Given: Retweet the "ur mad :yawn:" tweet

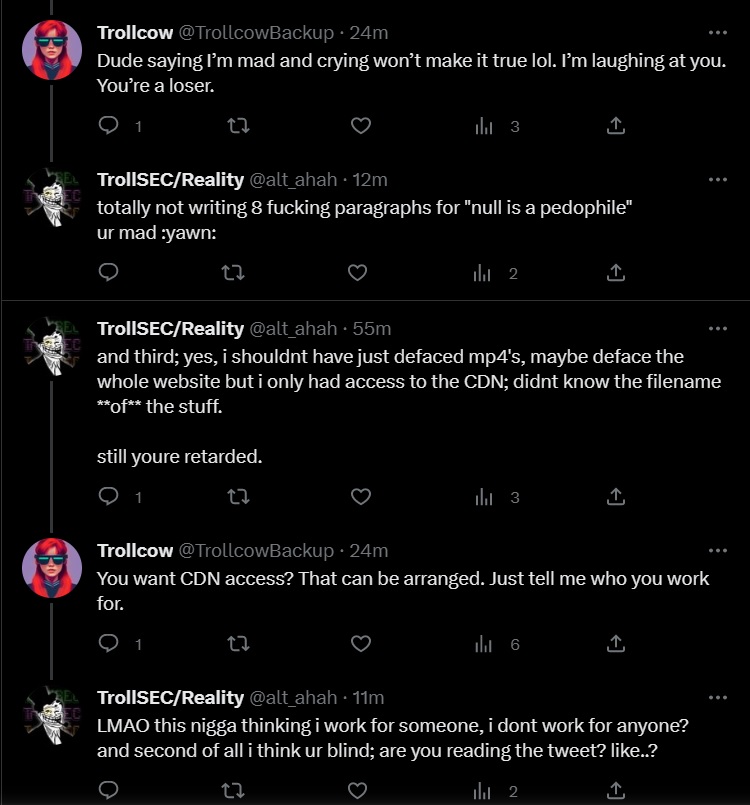Looking at the screenshot, I should click(237, 272).
